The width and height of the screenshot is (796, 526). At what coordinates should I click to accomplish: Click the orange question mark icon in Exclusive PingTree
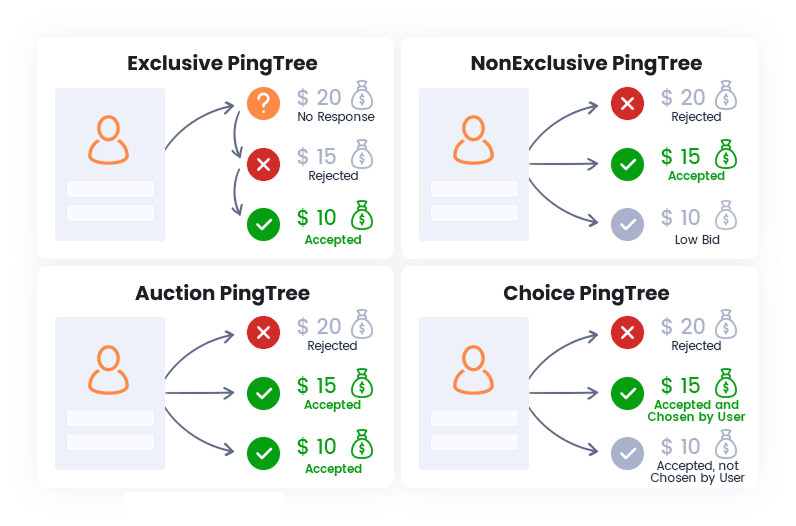pyautogui.click(x=263, y=103)
